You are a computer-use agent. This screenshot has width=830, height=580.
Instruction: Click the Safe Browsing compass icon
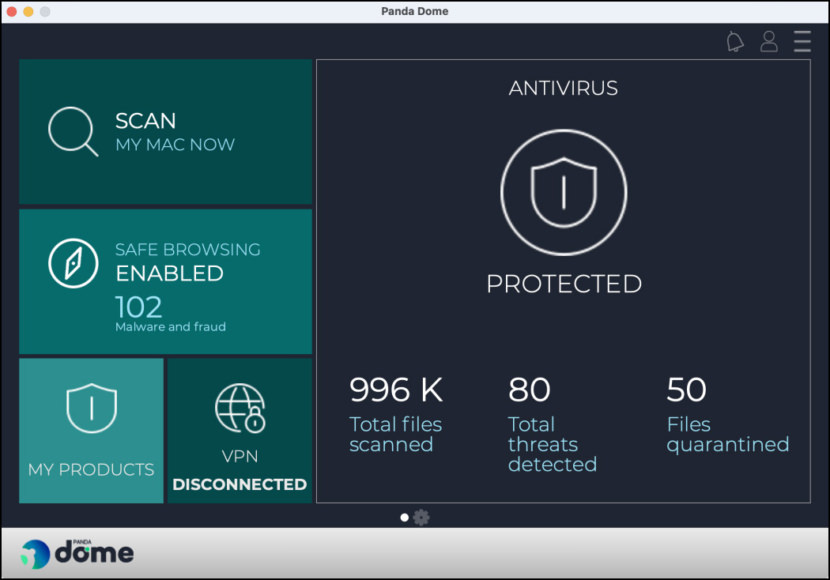(73, 263)
